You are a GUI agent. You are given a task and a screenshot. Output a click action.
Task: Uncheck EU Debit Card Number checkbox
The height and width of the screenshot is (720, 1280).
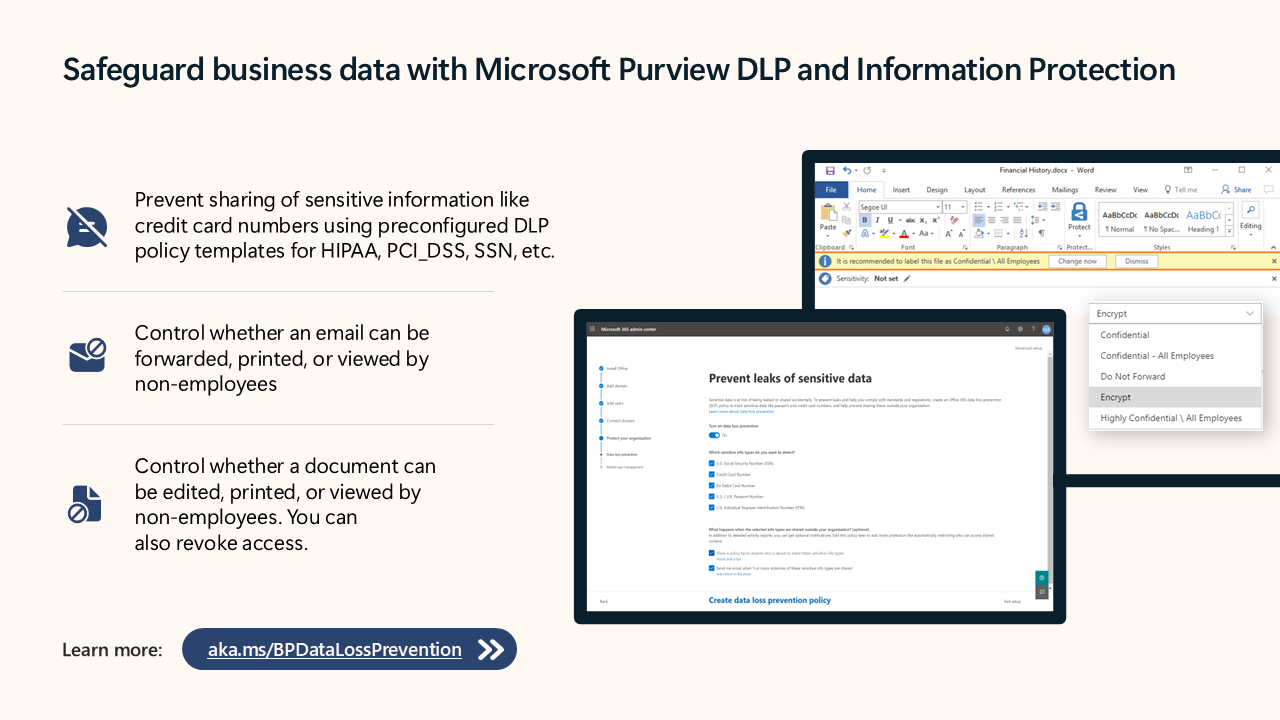711,485
